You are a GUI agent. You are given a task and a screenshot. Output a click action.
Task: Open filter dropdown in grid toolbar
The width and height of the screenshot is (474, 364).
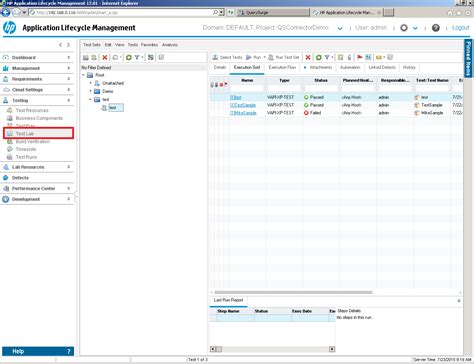click(x=332, y=57)
